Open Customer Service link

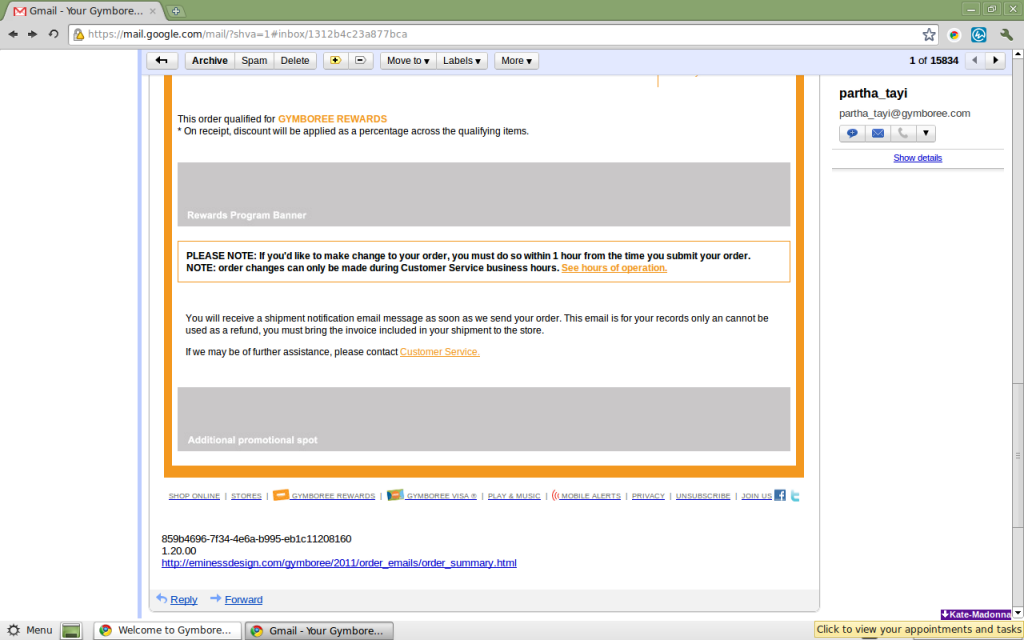(440, 352)
